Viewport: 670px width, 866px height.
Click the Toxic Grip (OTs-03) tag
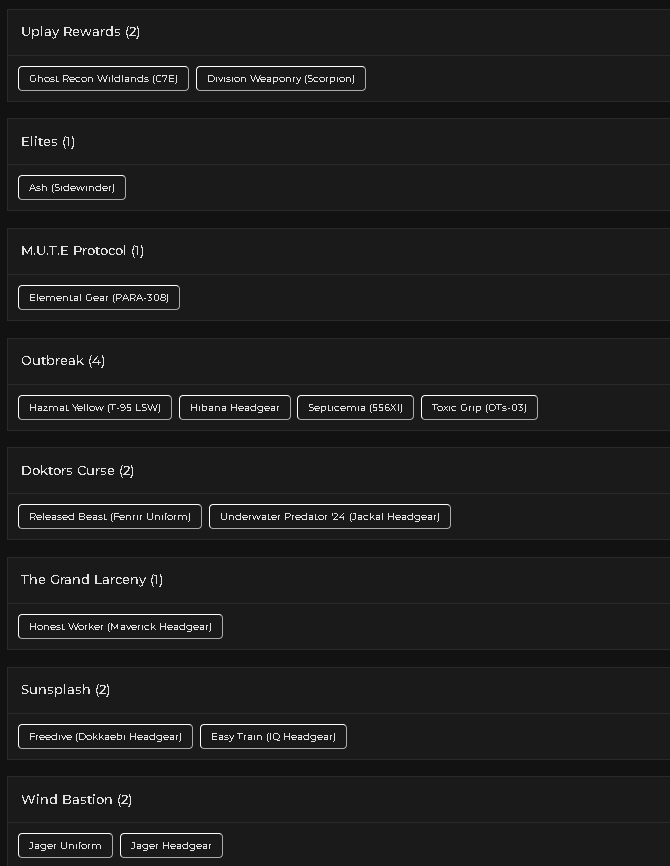pos(479,408)
